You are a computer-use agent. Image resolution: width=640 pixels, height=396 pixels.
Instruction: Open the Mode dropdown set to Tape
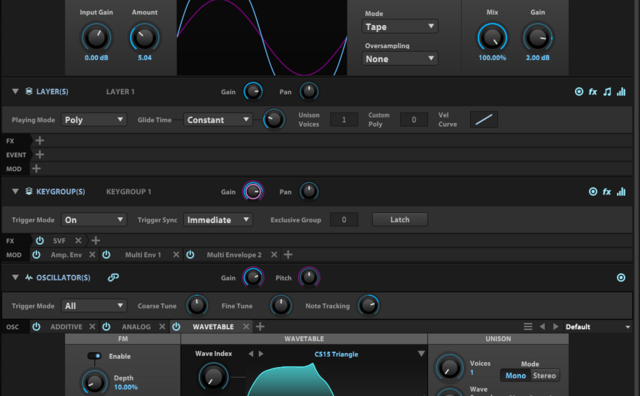tap(400, 27)
